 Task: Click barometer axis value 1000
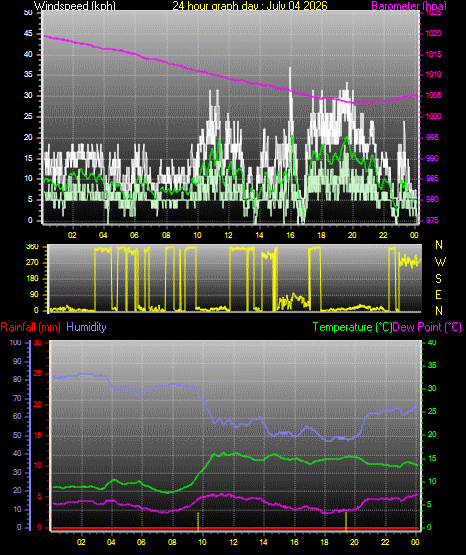click(x=433, y=116)
